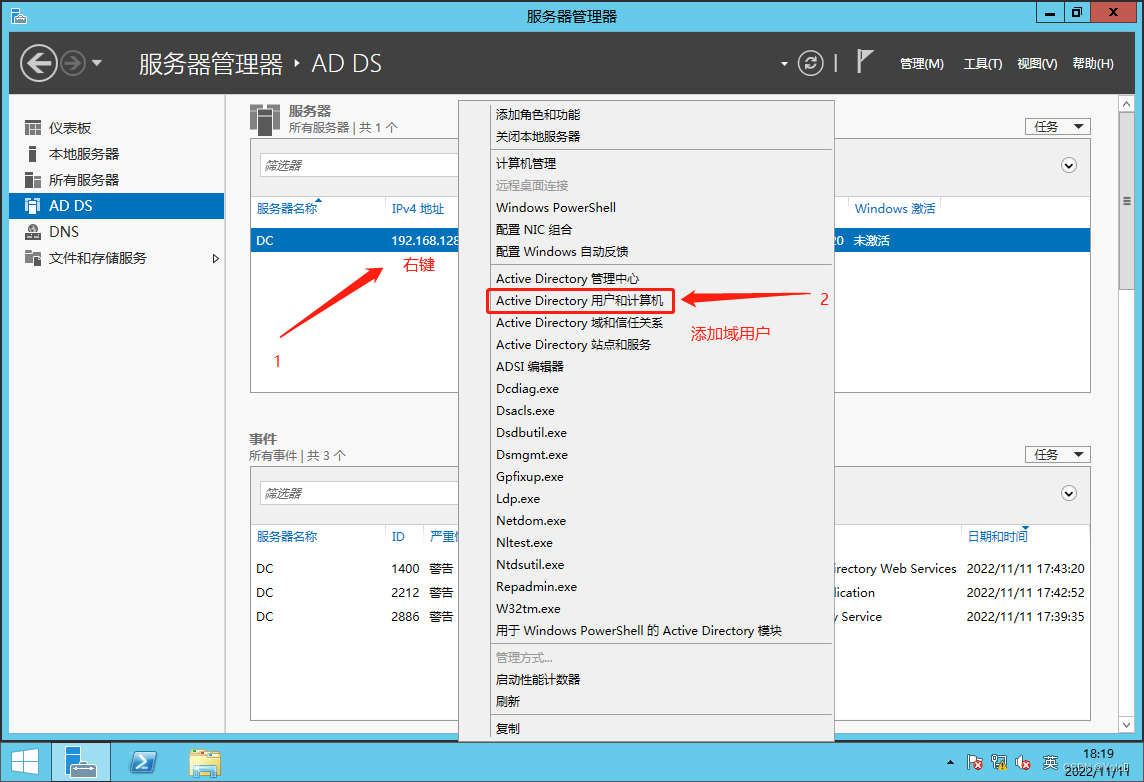Open Active Directory 域和信任关系
1144x782 pixels.
click(579, 322)
